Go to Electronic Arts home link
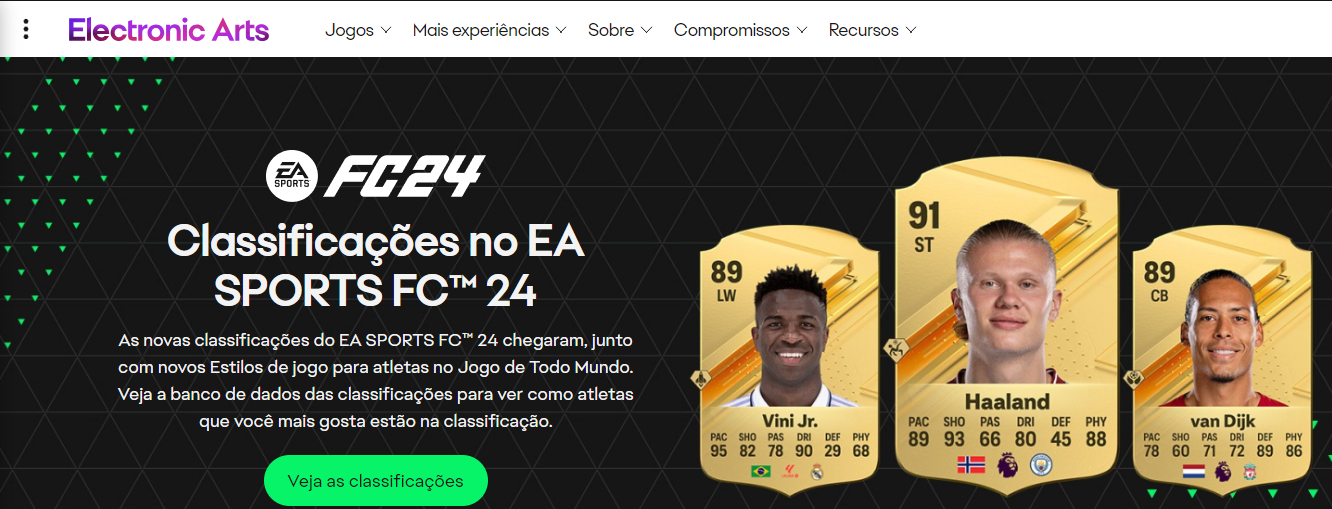 (168, 29)
